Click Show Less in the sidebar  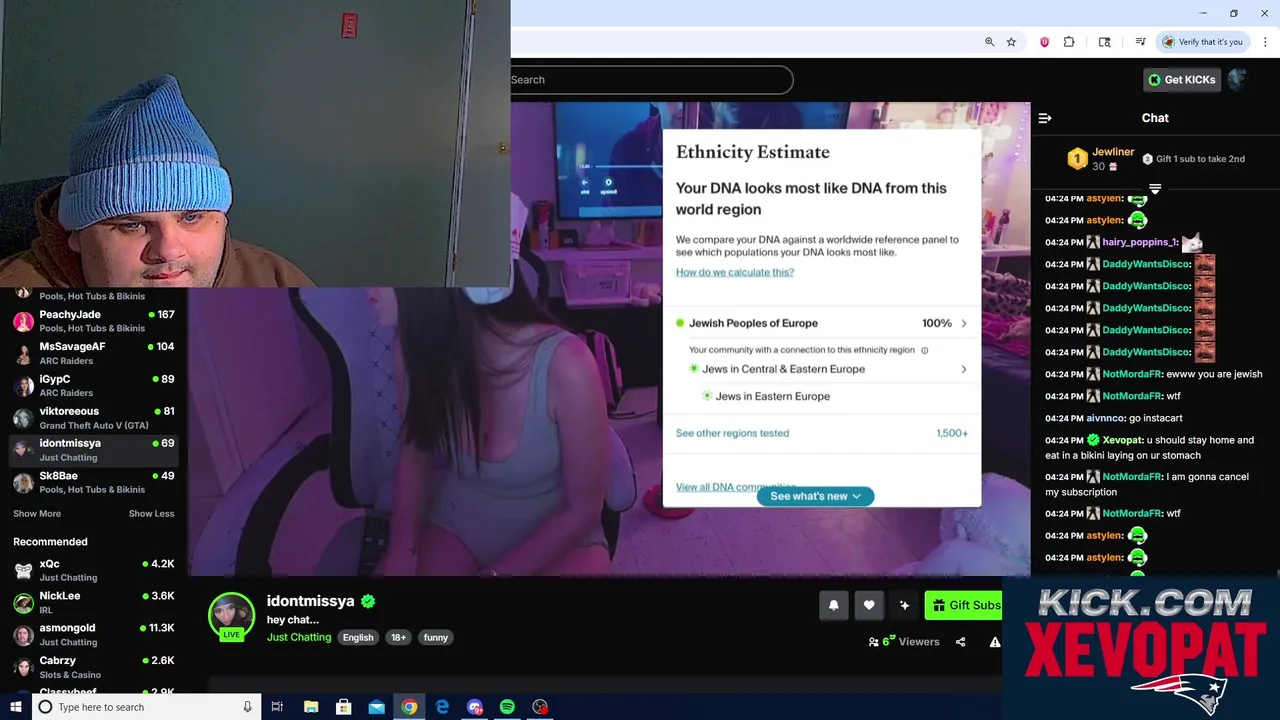click(151, 514)
